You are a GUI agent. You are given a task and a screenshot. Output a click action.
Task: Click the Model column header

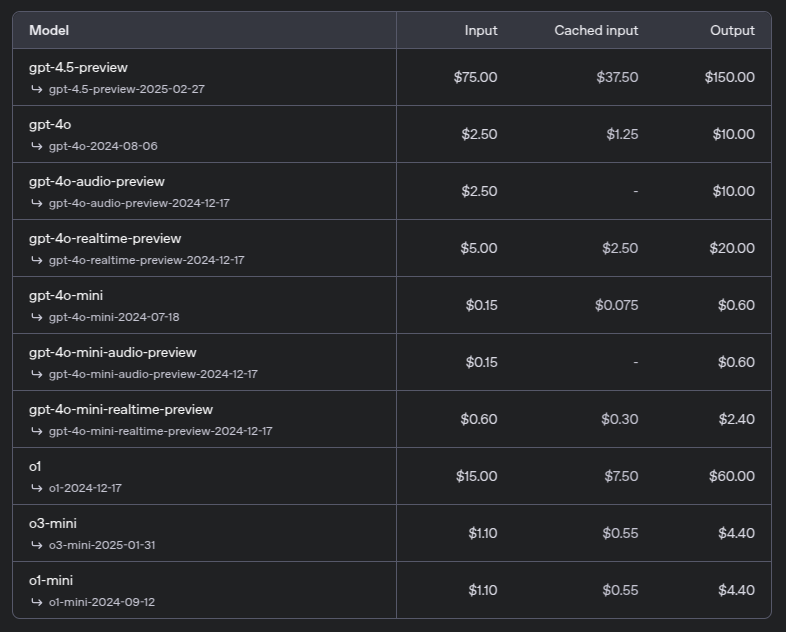tap(49, 31)
